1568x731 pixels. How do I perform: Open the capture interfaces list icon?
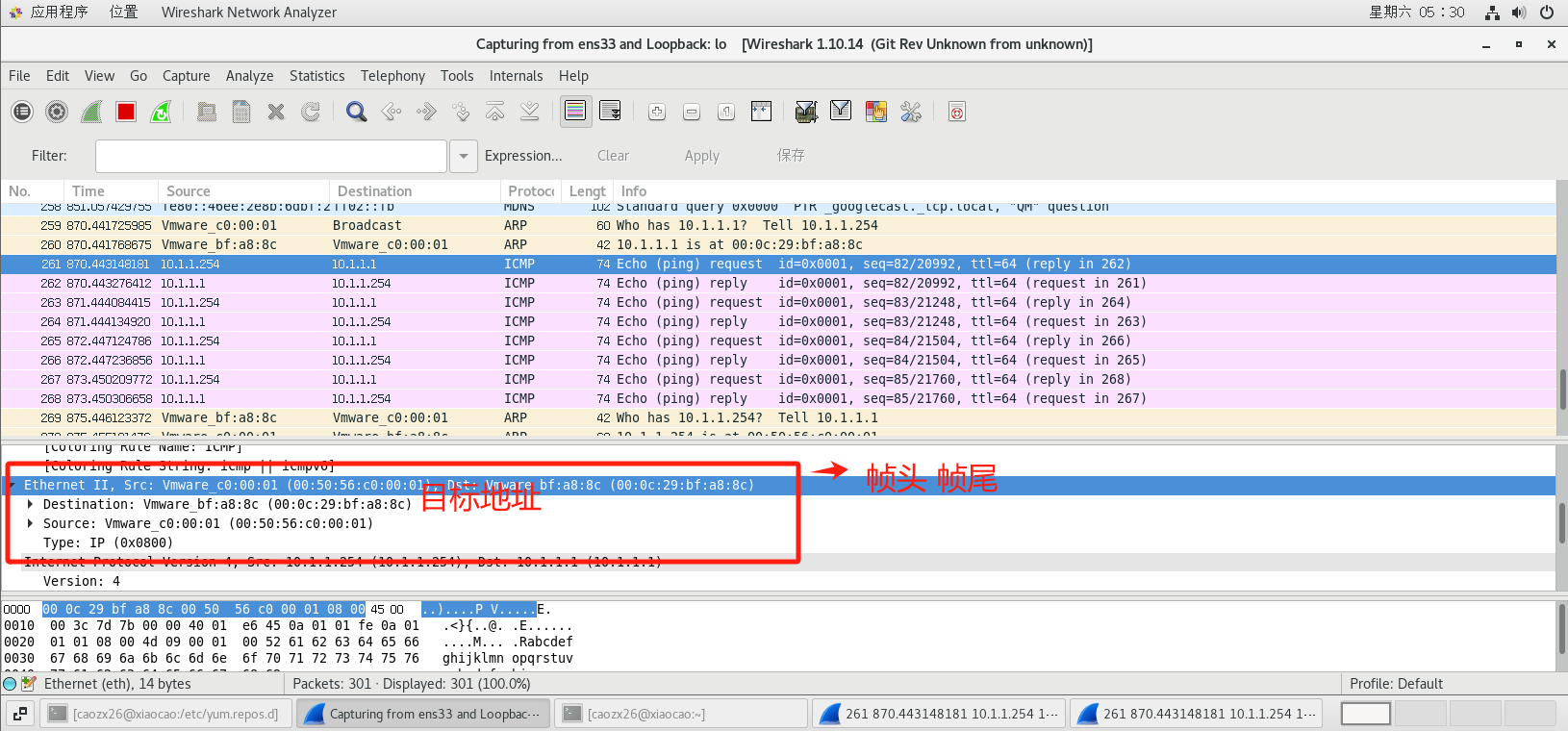pos(22,112)
